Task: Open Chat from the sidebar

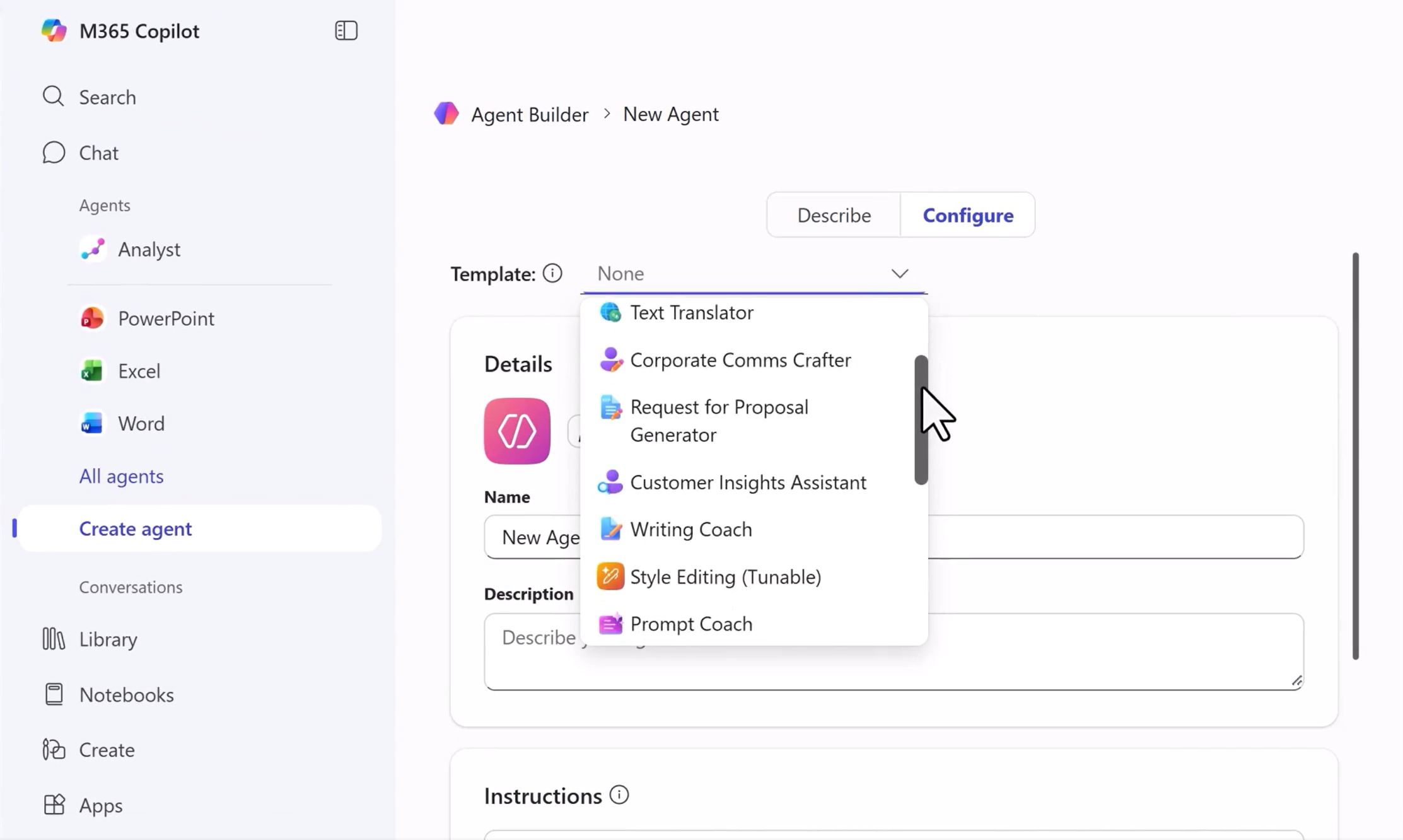Action: (x=98, y=153)
